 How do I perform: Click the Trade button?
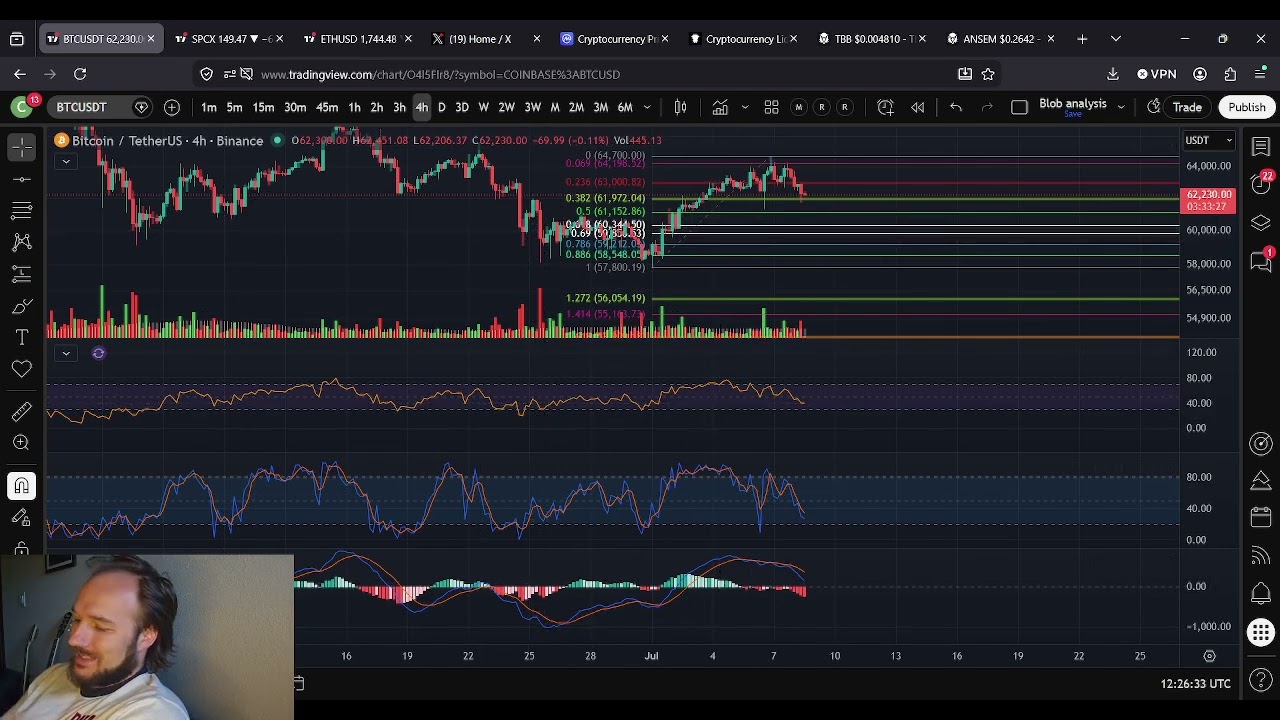(1187, 107)
